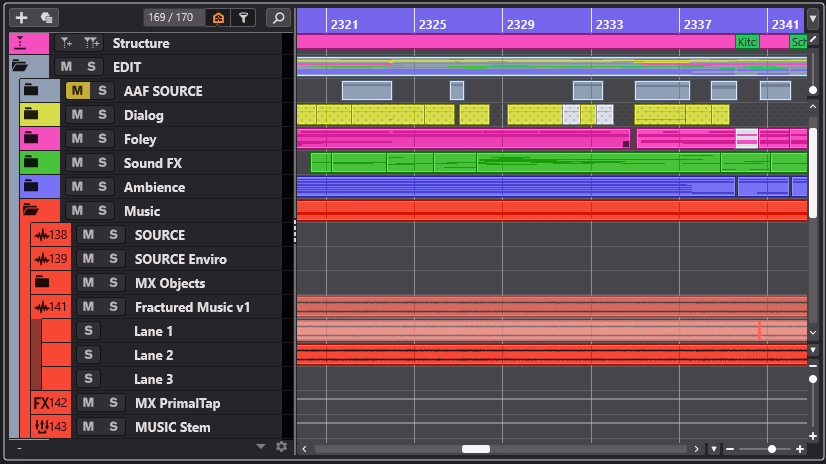This screenshot has height=464, width=826.
Task: Select the Kitc arranger event
Action: click(x=747, y=42)
